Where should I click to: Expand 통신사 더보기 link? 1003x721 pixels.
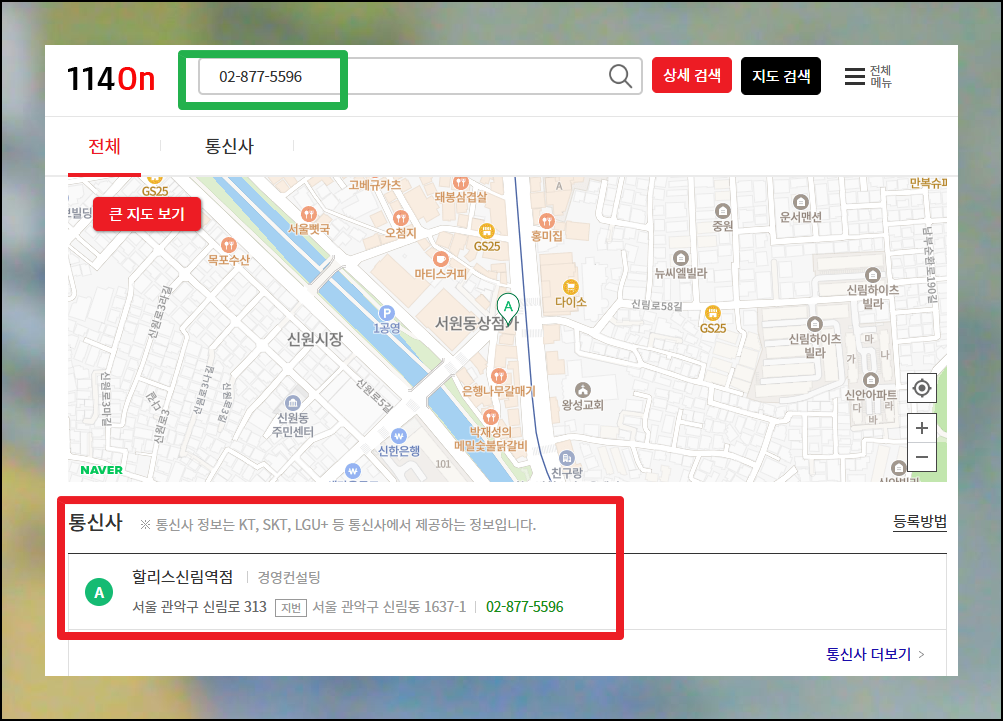(x=875, y=654)
